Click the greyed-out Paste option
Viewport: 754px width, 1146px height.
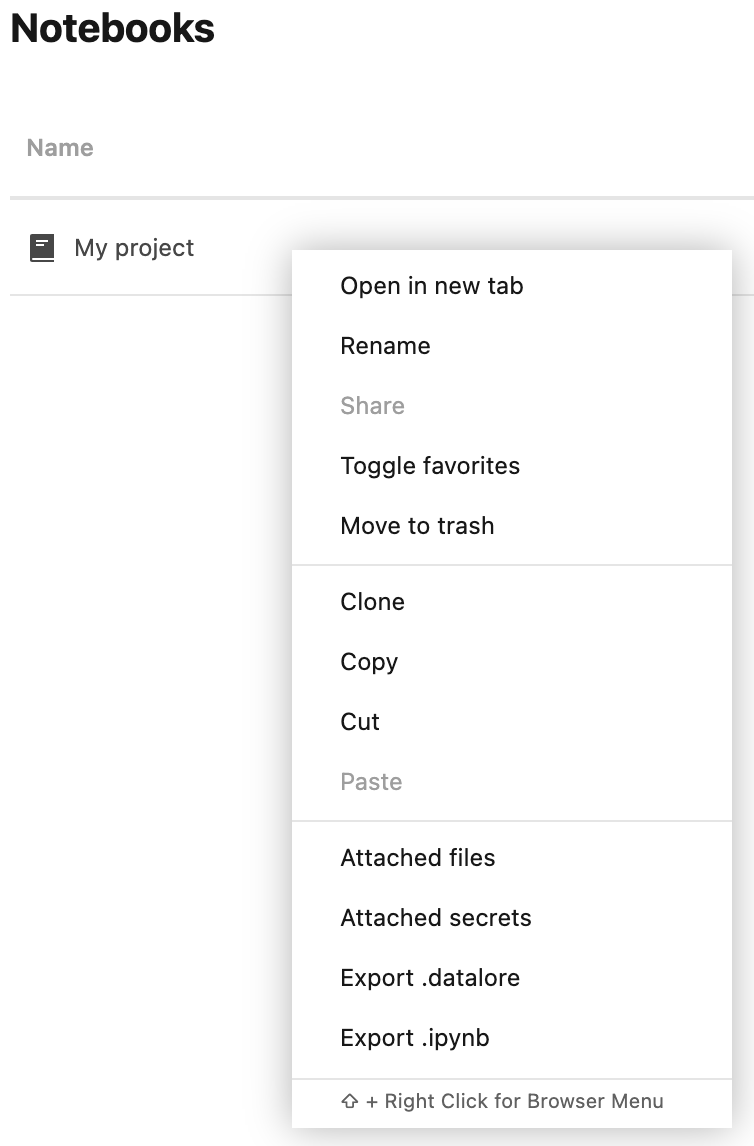pos(371,782)
